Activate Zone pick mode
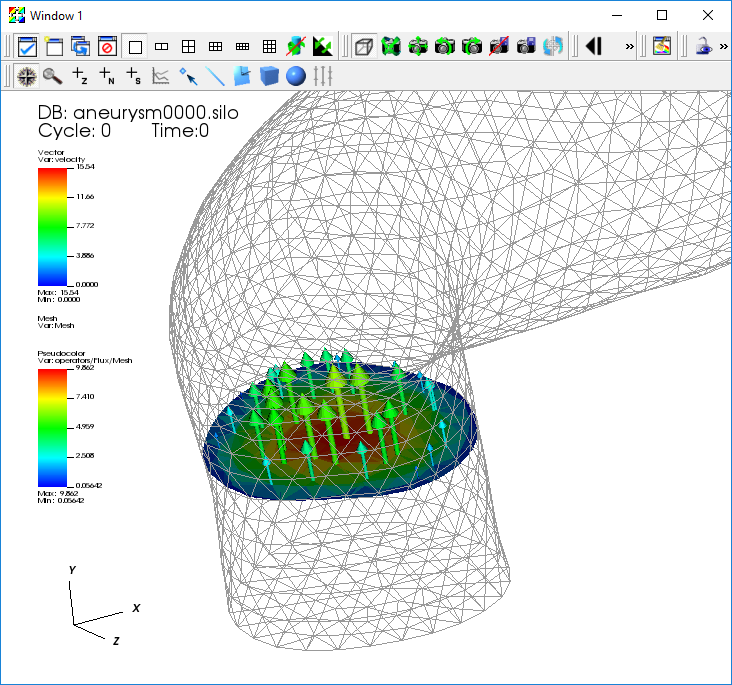The width and height of the screenshot is (732, 685). point(80,76)
